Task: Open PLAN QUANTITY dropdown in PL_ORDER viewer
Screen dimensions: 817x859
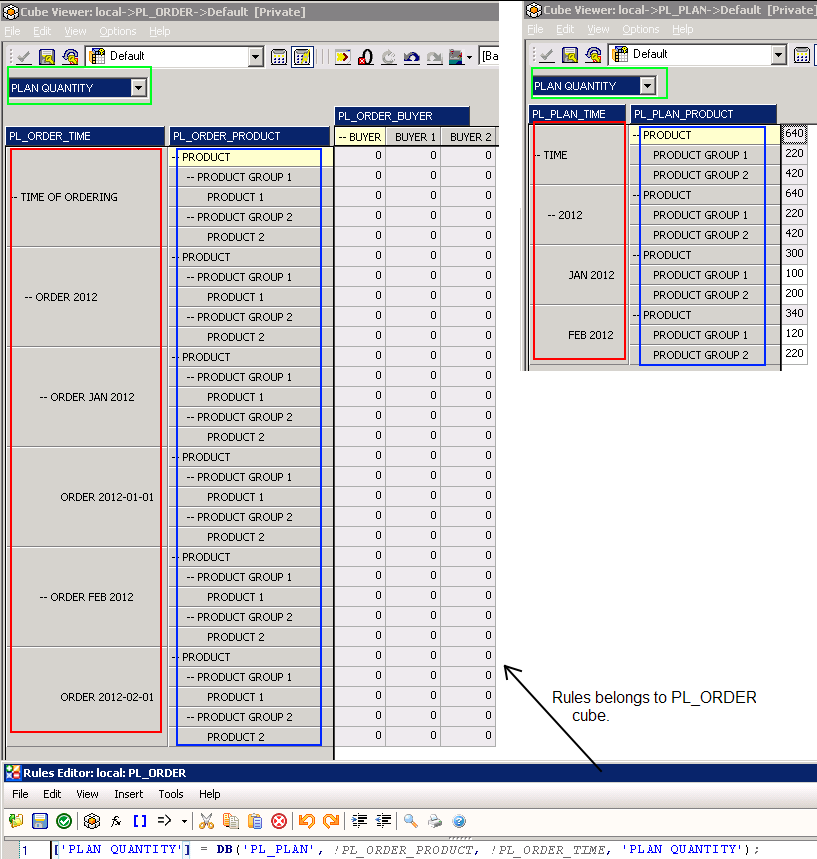Action: tap(139, 88)
